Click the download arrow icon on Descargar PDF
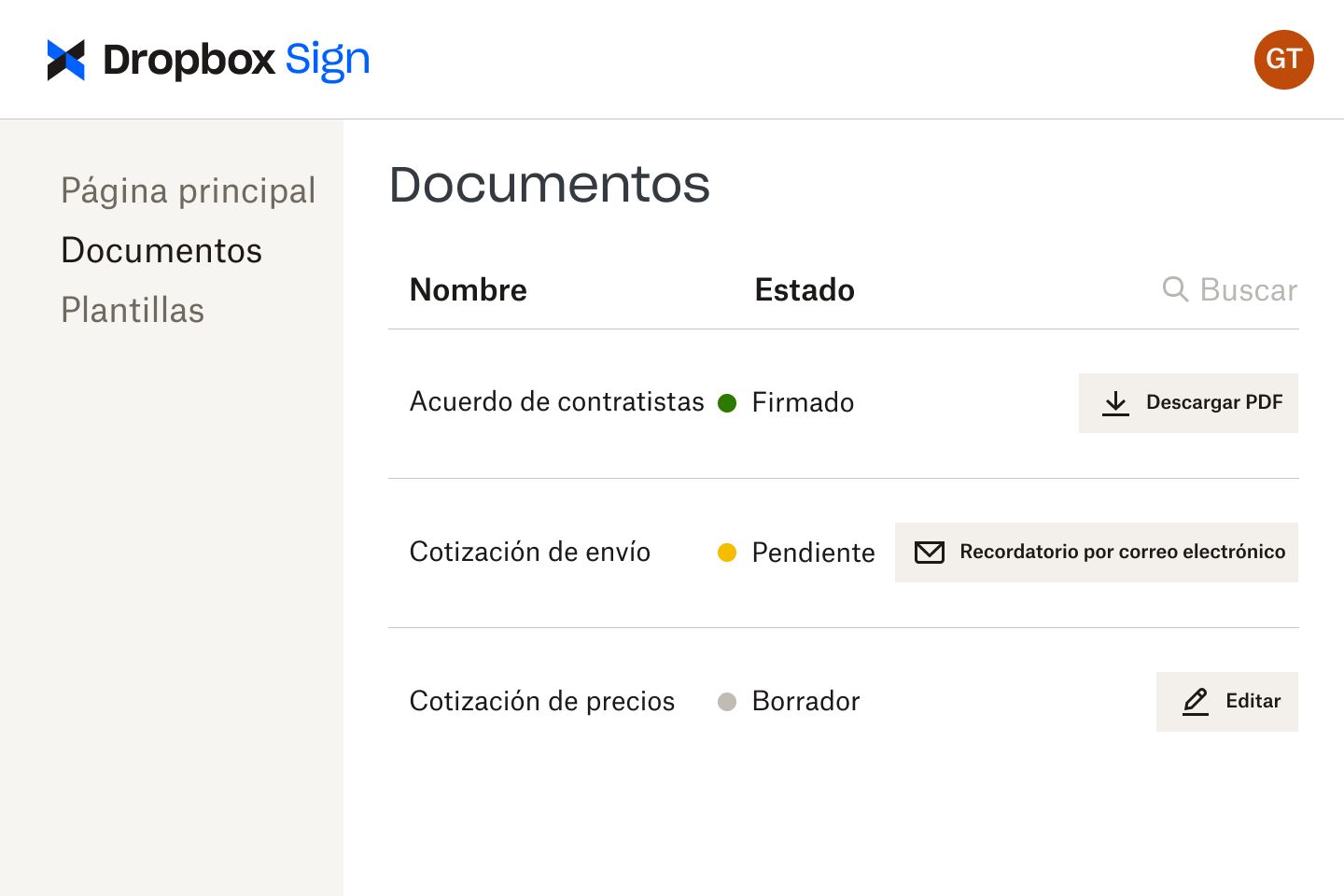 (1116, 403)
